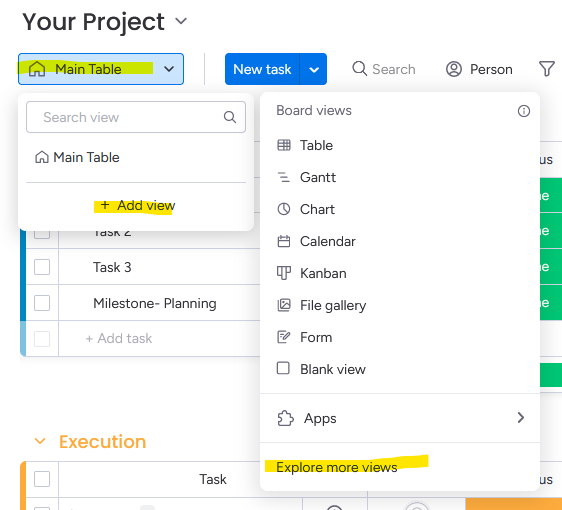Click the Board views info icon
Viewport: 562px width, 510px height.
pos(524,111)
